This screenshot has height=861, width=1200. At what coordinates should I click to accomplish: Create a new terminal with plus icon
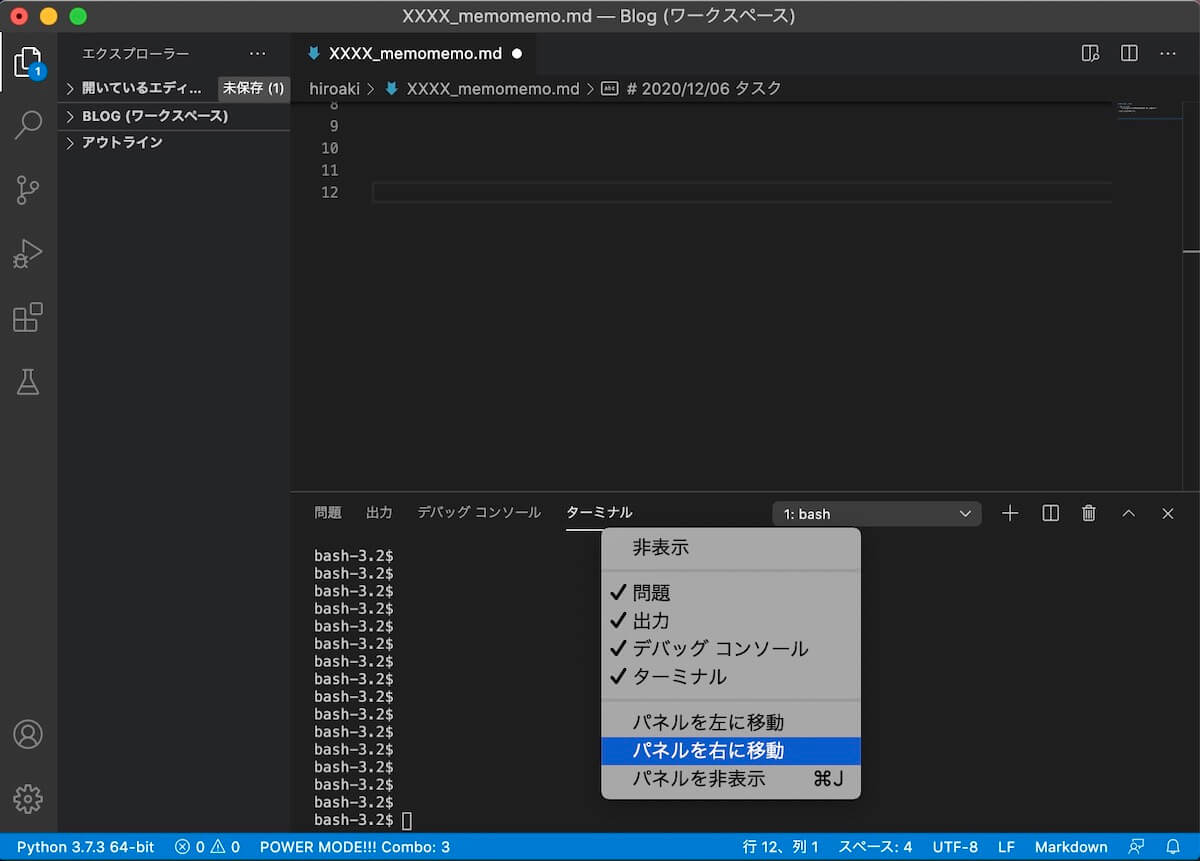pyautogui.click(x=1010, y=513)
